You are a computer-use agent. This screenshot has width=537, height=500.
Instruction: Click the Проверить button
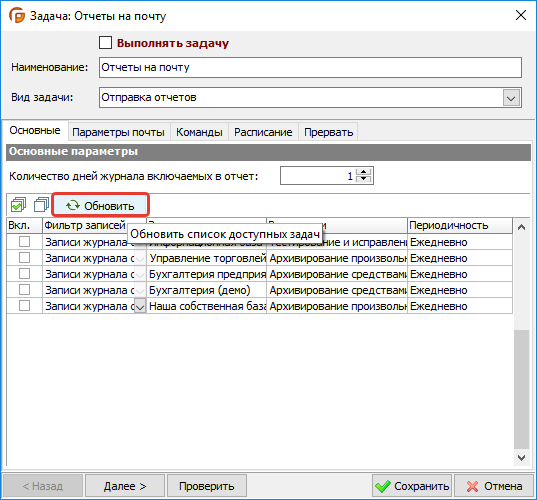[207, 486]
